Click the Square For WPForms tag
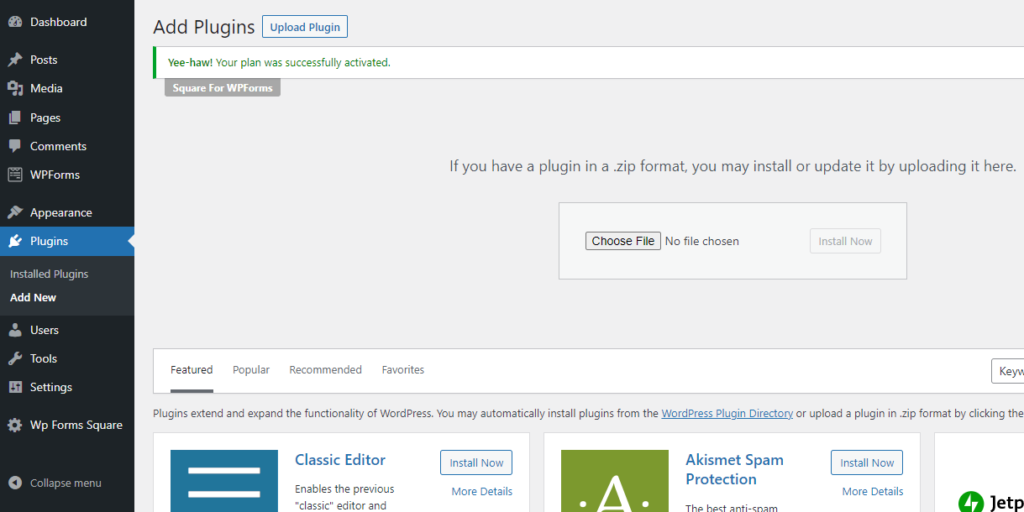 [x=223, y=88]
